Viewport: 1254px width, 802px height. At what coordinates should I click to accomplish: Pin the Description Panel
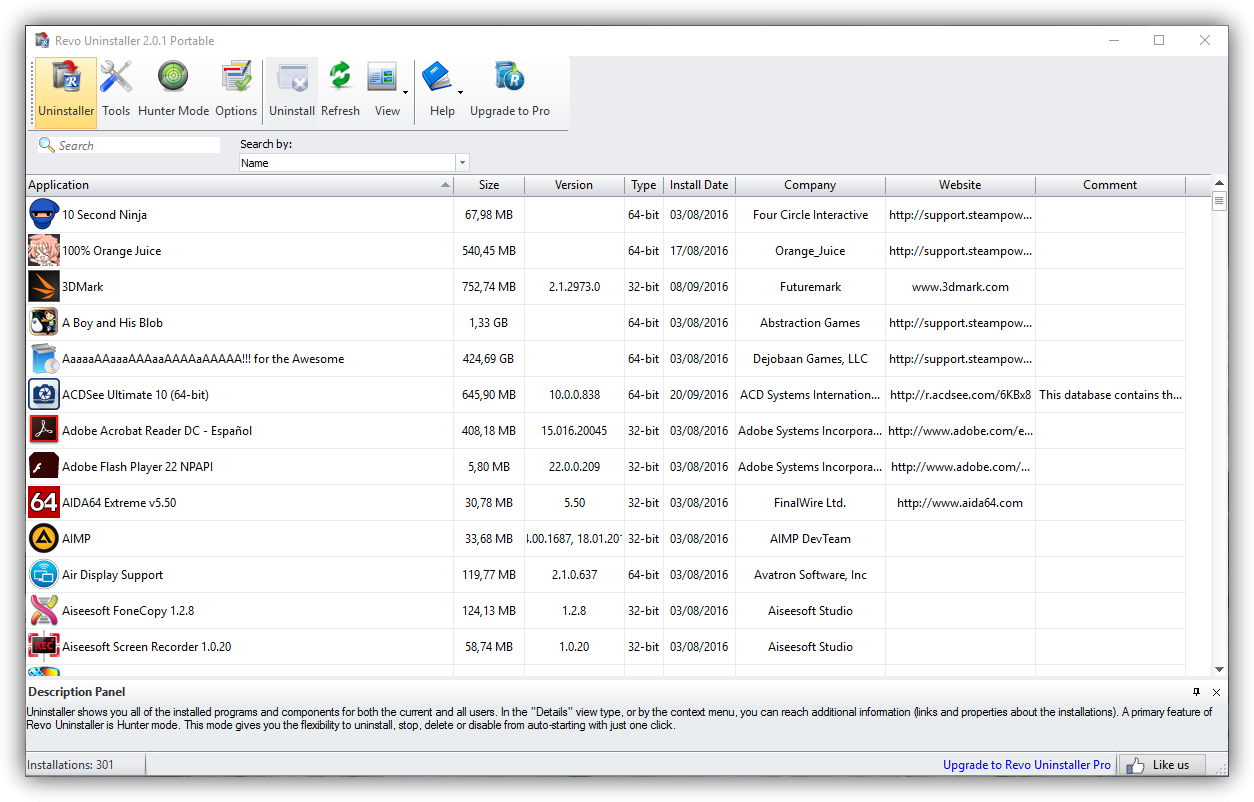click(x=1196, y=692)
